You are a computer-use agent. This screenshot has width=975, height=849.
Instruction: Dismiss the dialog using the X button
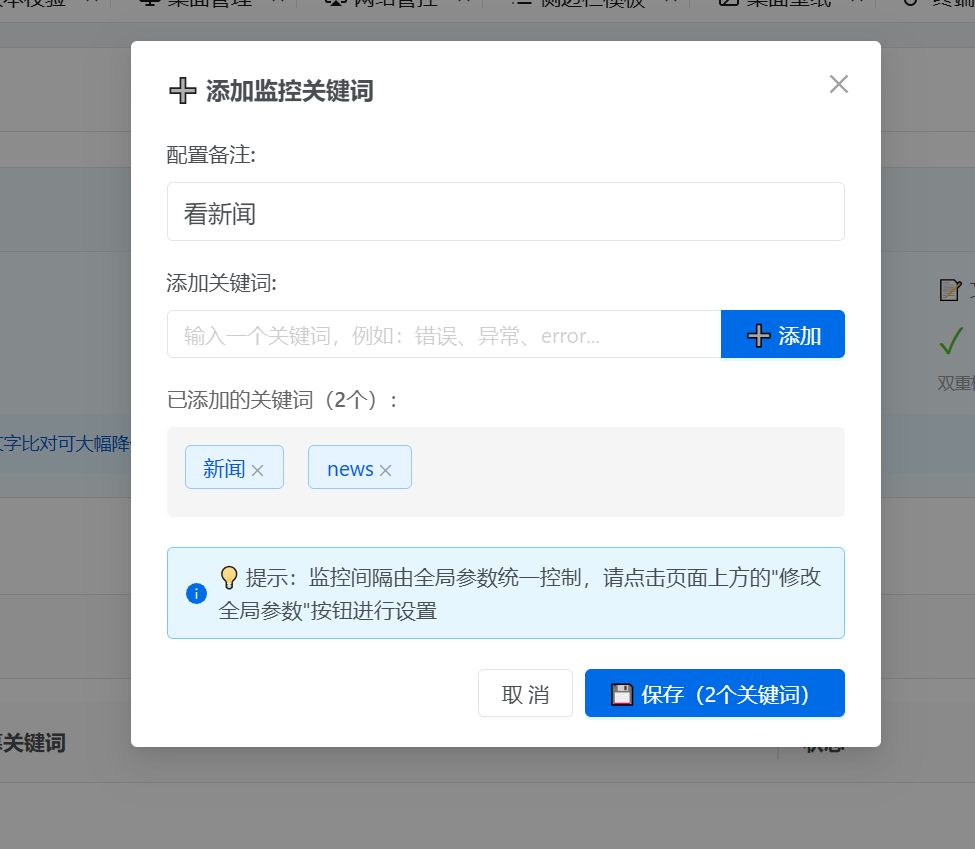838,84
